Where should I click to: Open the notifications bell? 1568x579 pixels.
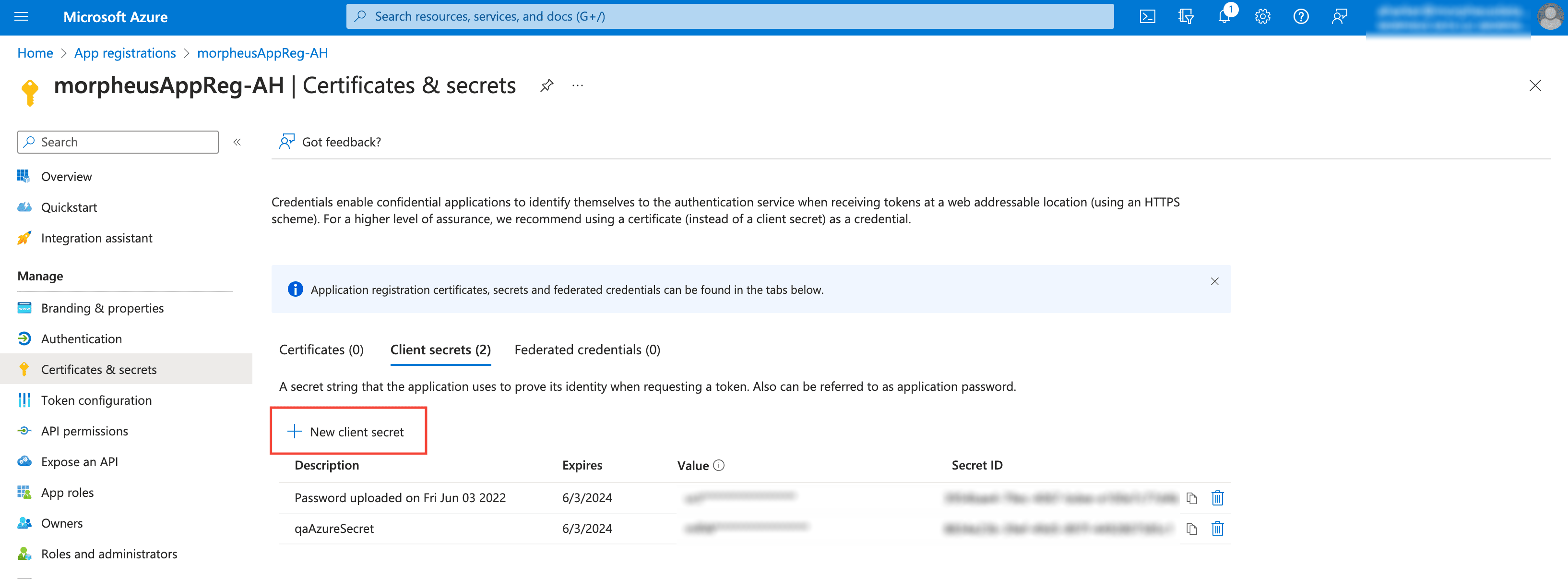click(1224, 16)
